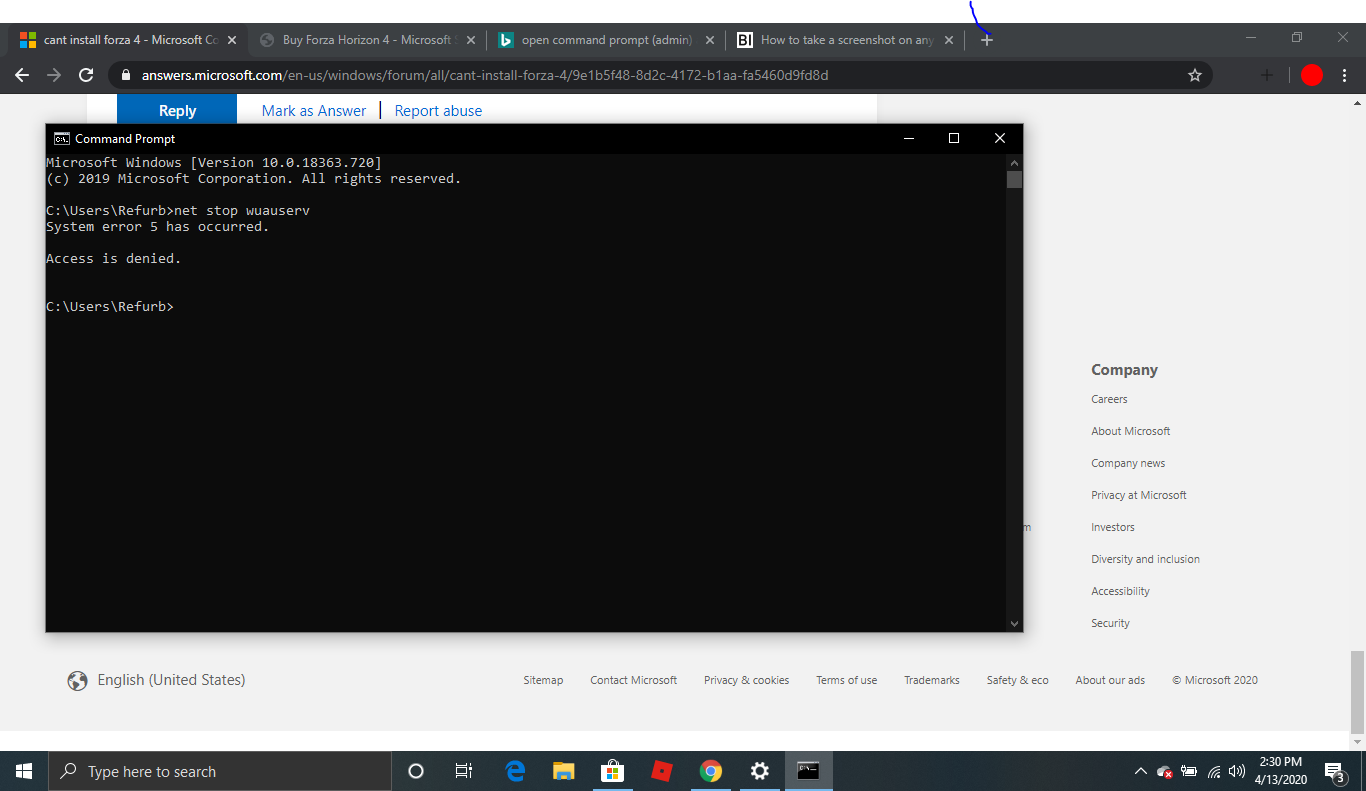The width and height of the screenshot is (1366, 791).
Task: Maximize the Command Prompt window
Action: 954,139
